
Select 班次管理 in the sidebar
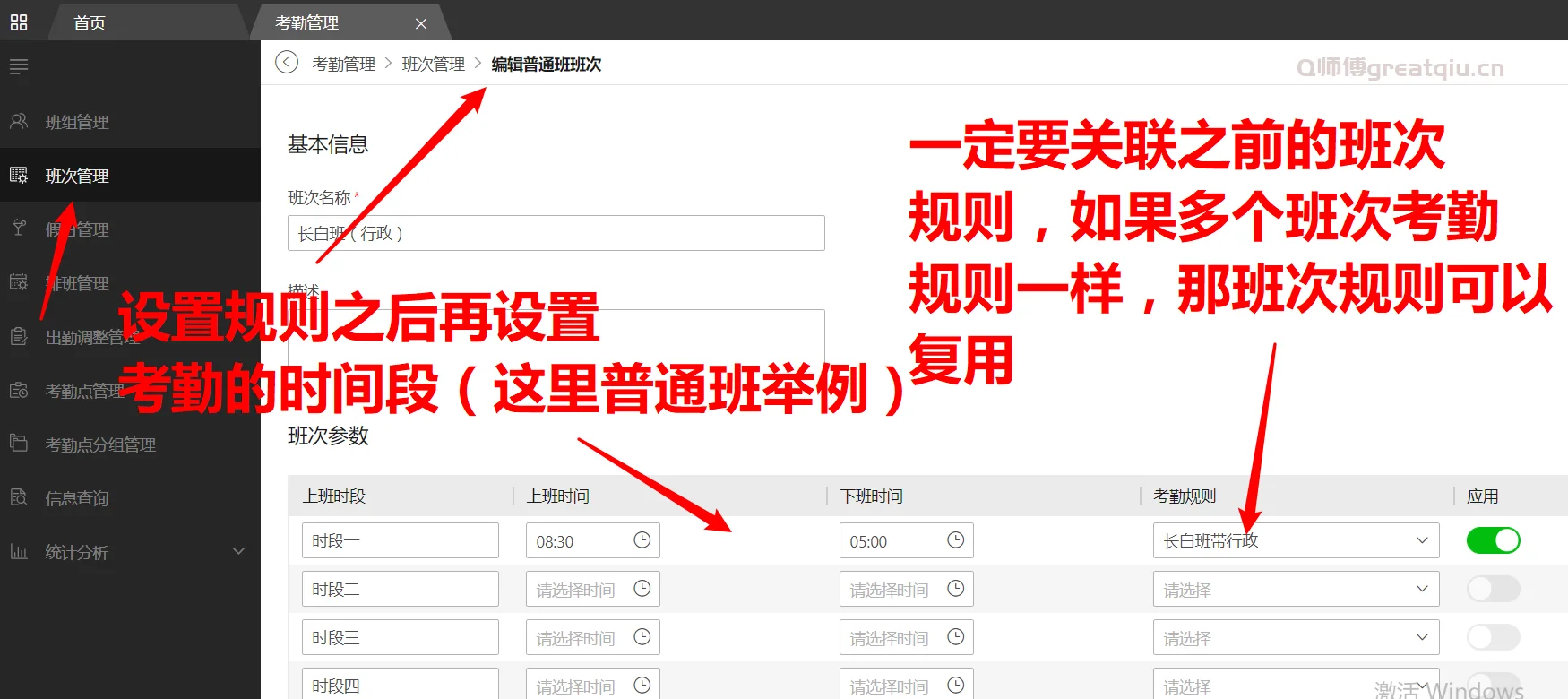77,176
